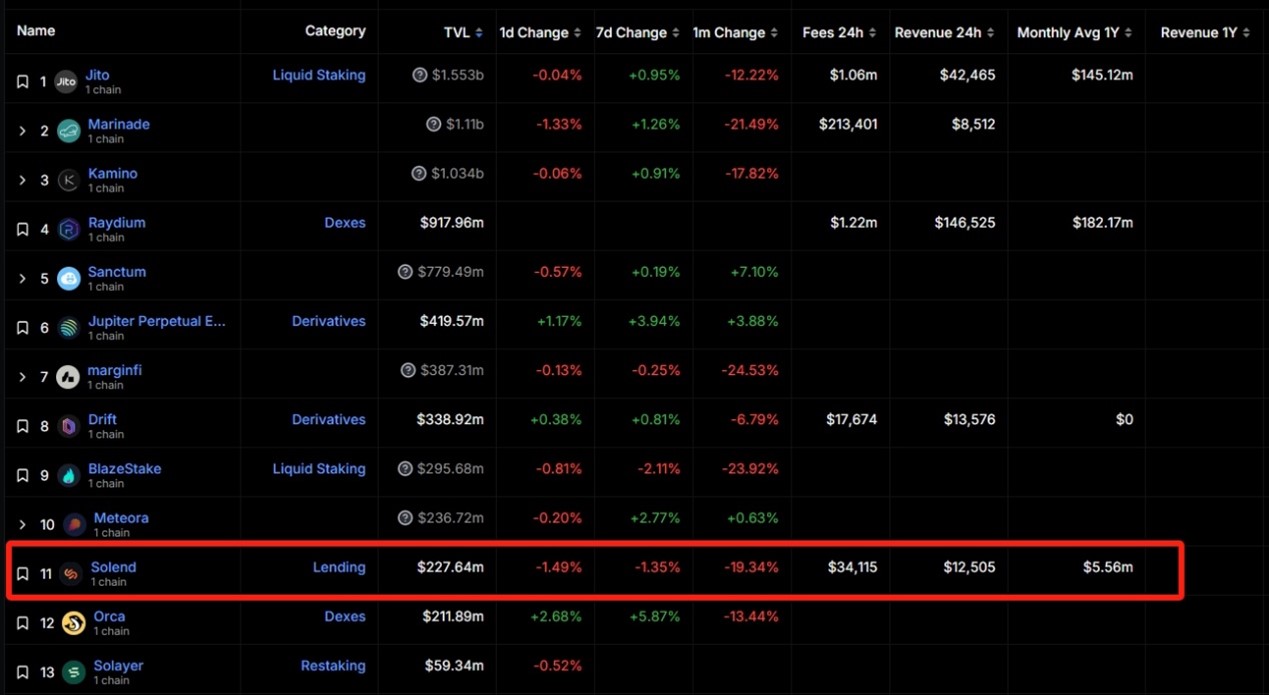Viewport: 1269px width, 695px height.
Task: Click the question mark icon beside Jito TVL
Action: pyautogui.click(x=420, y=75)
